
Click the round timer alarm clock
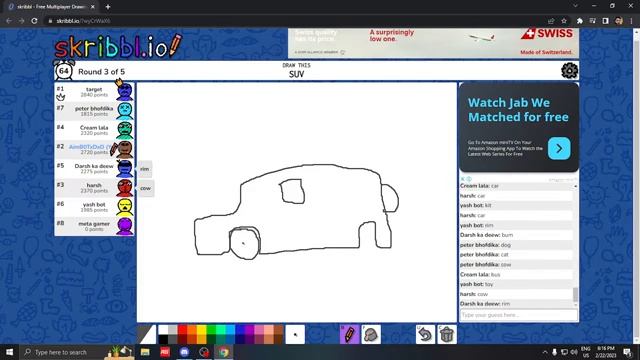pyautogui.click(x=64, y=71)
